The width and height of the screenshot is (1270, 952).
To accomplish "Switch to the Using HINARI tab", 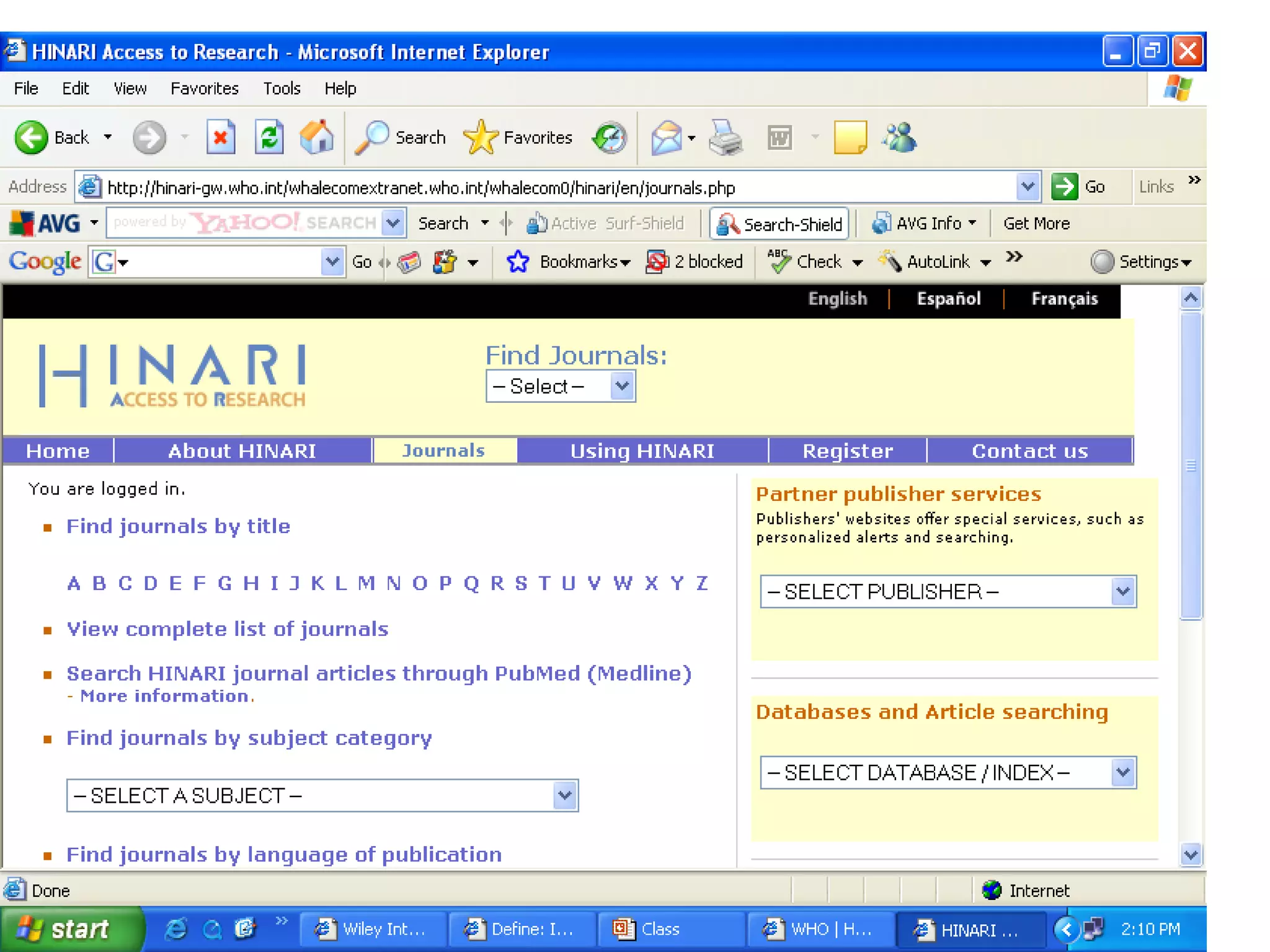I will point(642,451).
